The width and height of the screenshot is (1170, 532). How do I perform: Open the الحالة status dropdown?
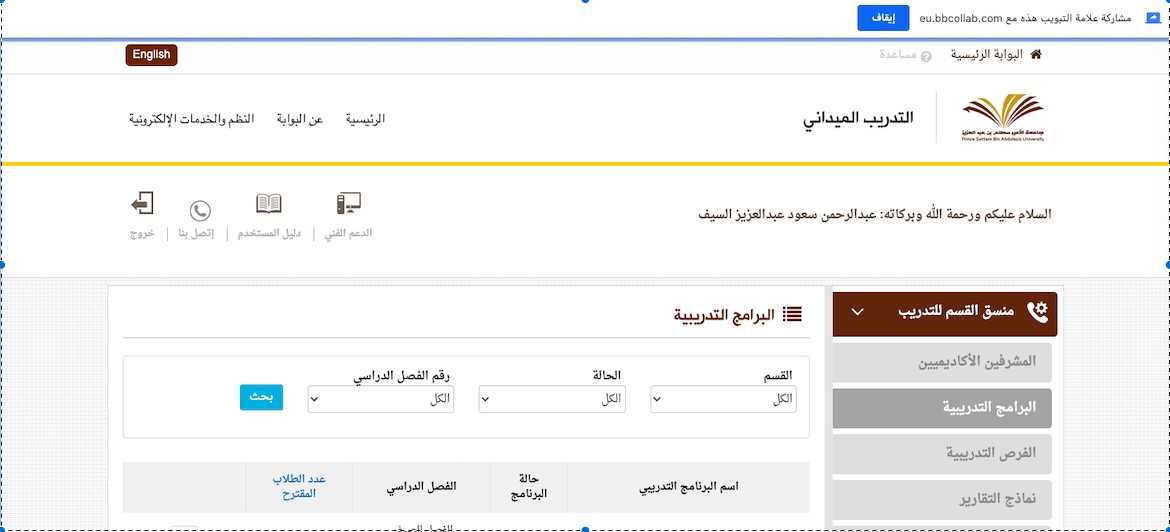click(552, 399)
